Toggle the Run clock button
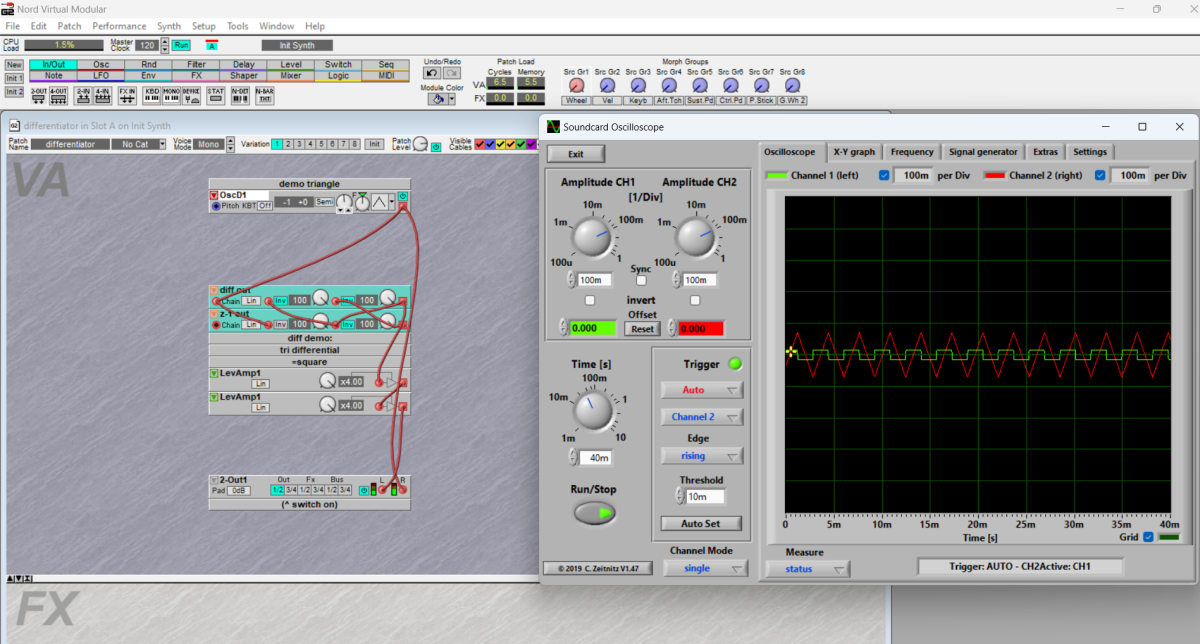This screenshot has width=1200, height=644. pyautogui.click(x=181, y=45)
